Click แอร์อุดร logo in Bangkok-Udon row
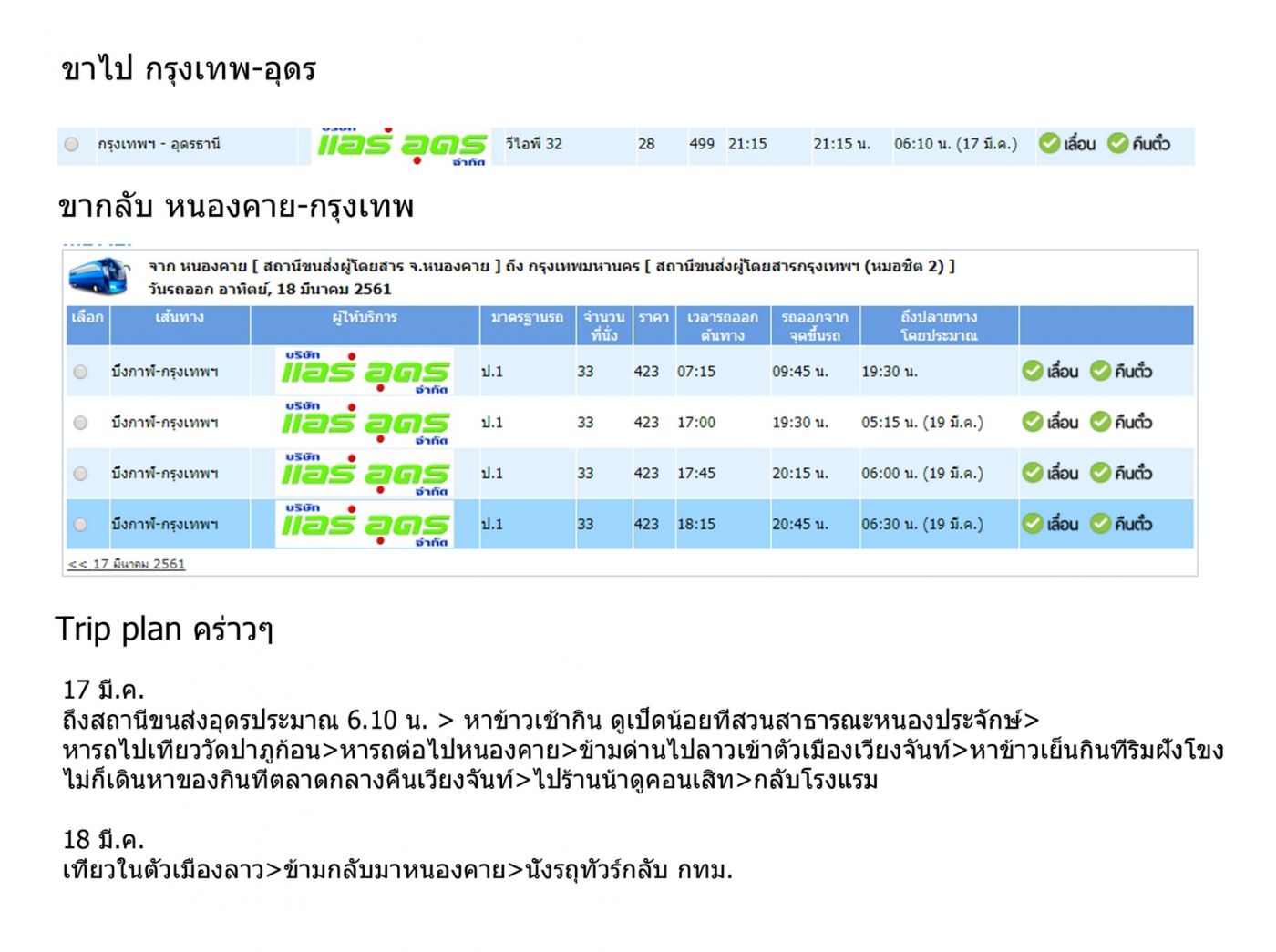The width and height of the screenshot is (1276, 952). pos(401,146)
